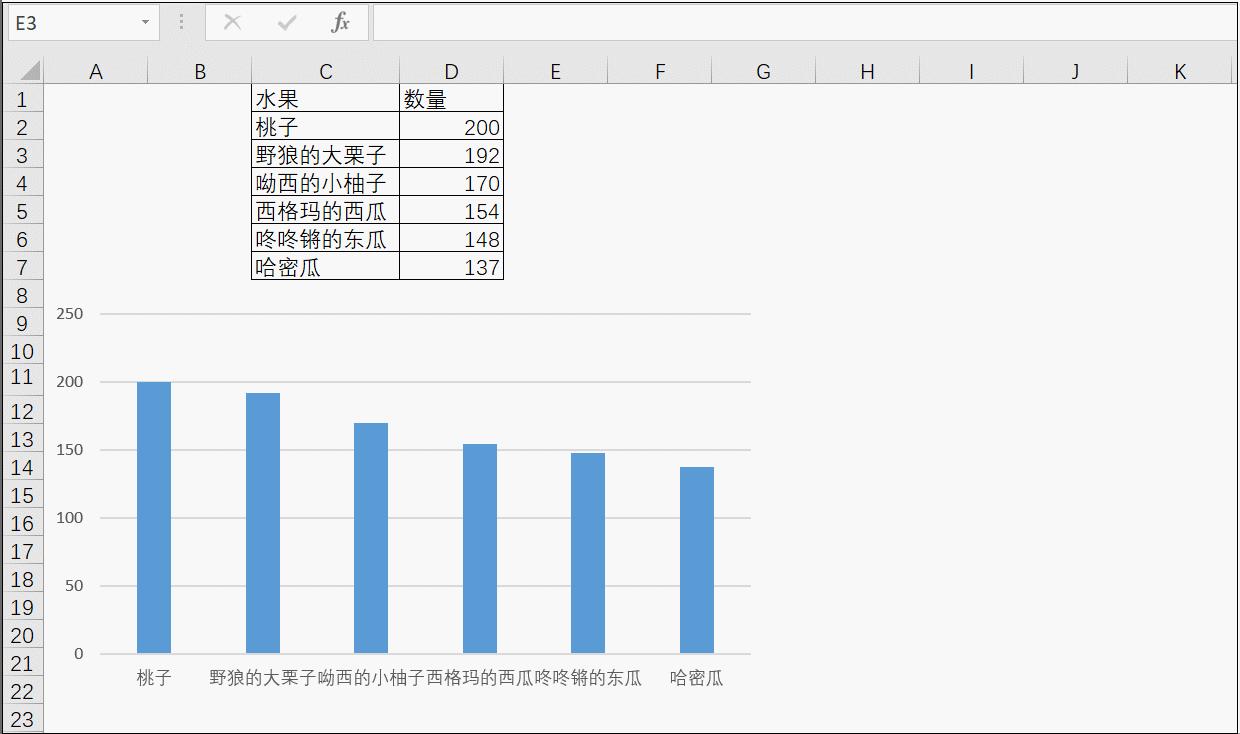Select the cell 野狼的大栗子 in the table
Screen dimensions: 1240x734
pyautogui.click(x=326, y=154)
